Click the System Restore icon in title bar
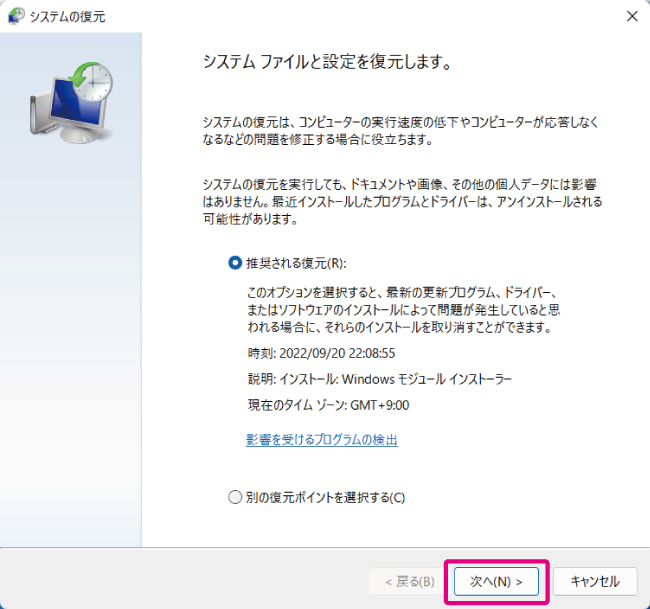This screenshot has height=609, width=650. coord(16,16)
